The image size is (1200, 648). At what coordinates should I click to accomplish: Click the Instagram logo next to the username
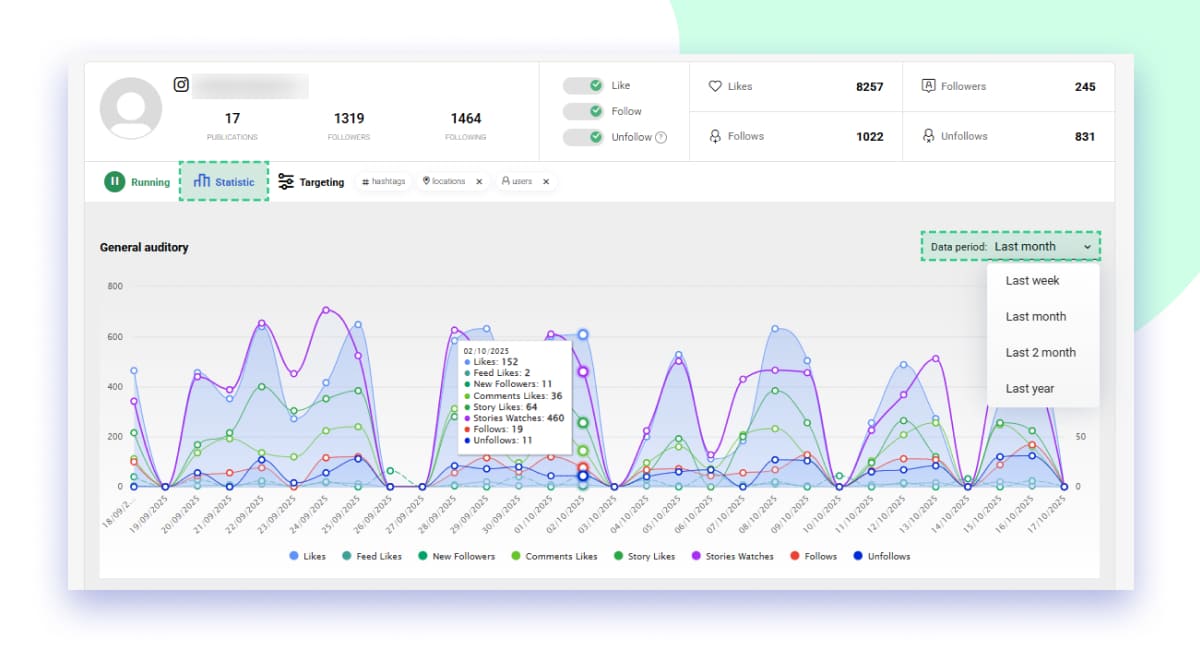pyautogui.click(x=181, y=86)
